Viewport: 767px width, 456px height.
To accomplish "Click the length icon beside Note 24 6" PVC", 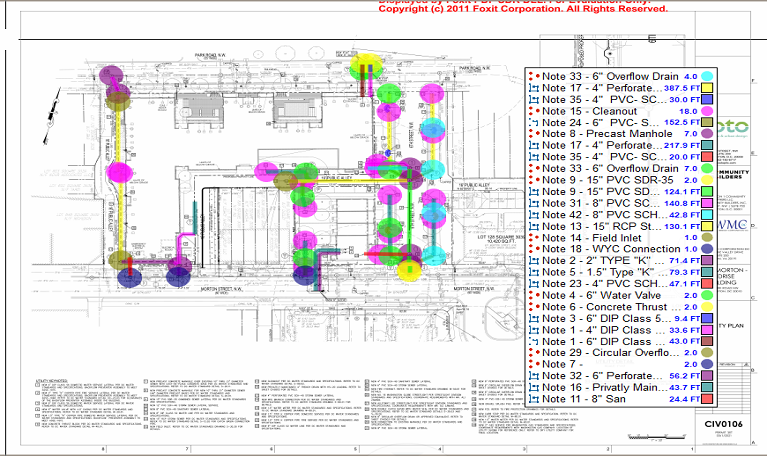I will (x=534, y=122).
